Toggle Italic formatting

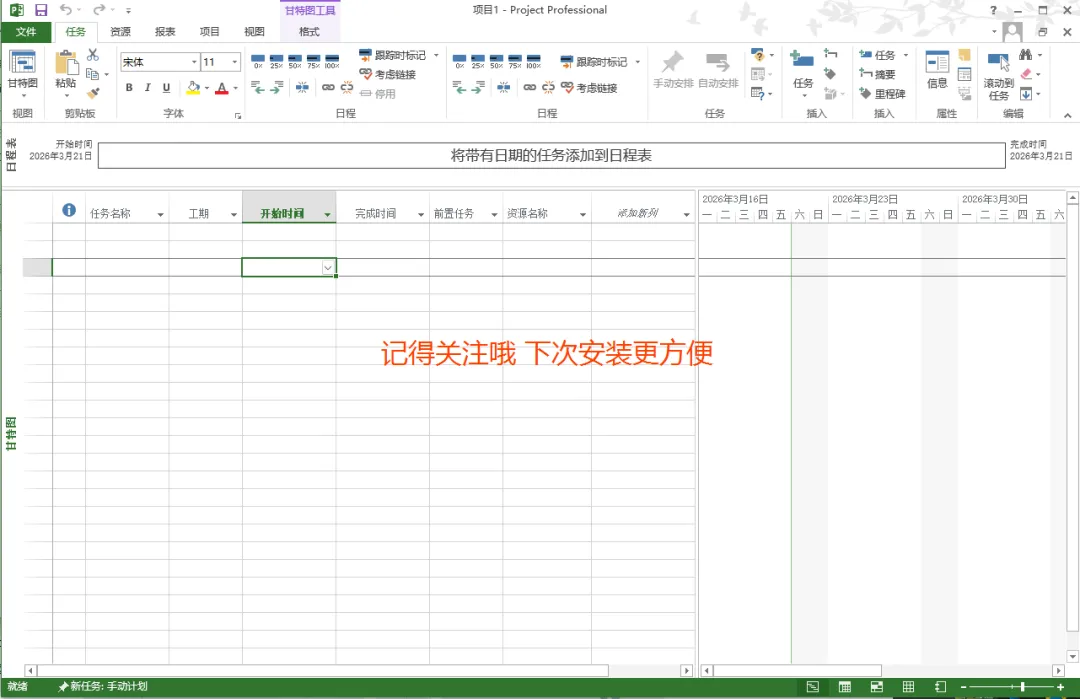pyautogui.click(x=147, y=87)
